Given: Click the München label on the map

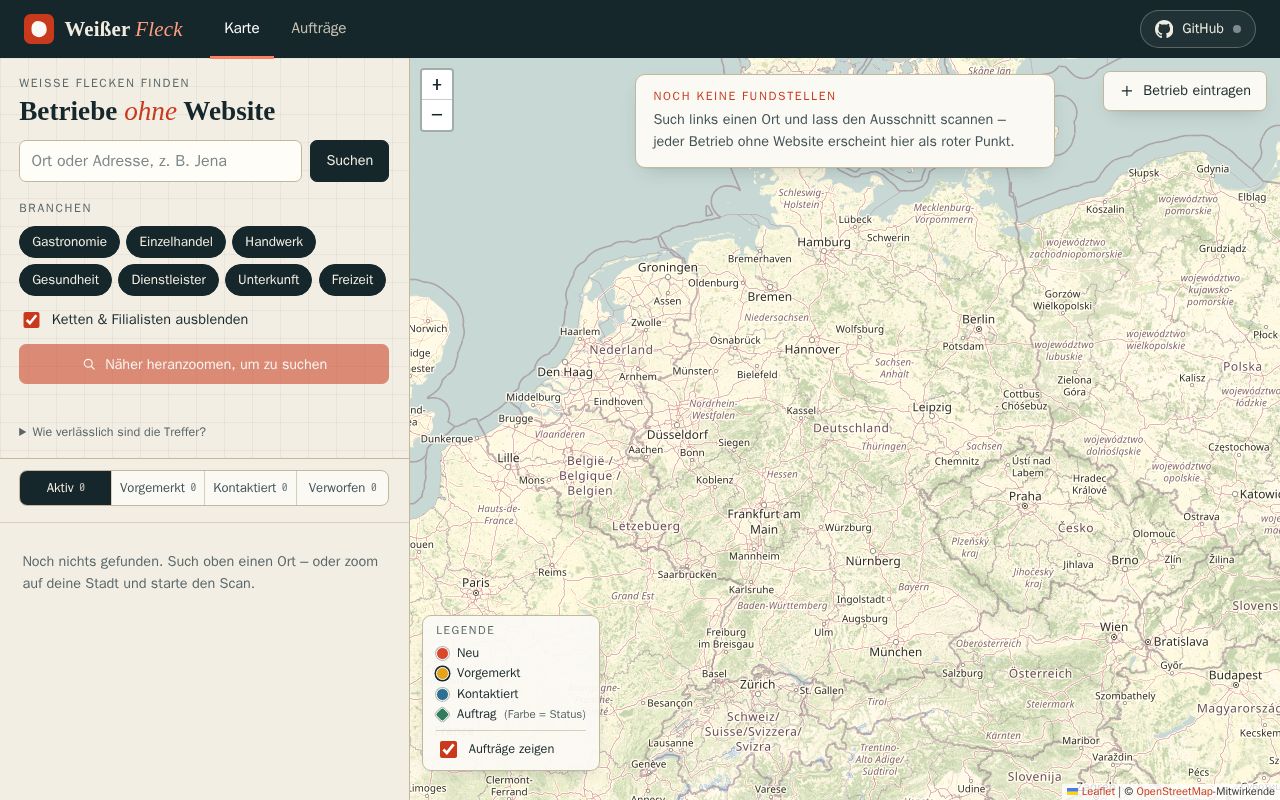Looking at the screenshot, I should tap(896, 652).
